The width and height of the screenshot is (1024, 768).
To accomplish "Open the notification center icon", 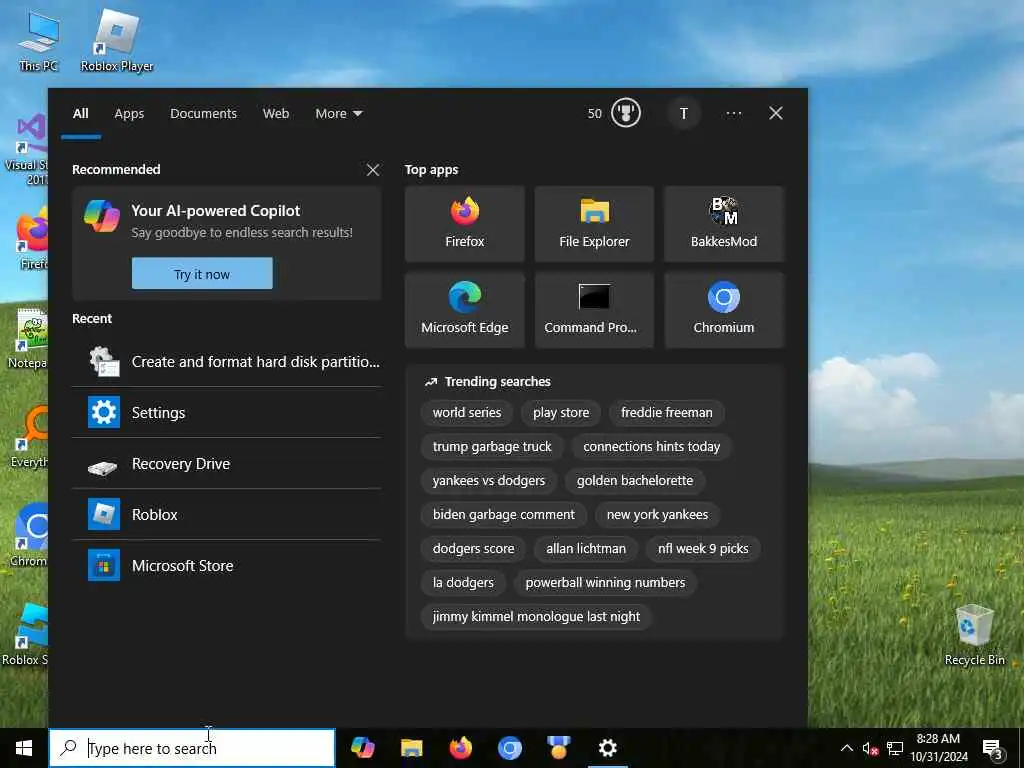I will point(993,749).
